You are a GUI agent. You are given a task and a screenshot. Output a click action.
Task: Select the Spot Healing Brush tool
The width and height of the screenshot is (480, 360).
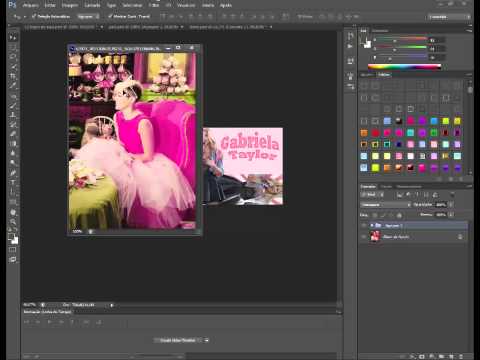[x=13, y=96]
